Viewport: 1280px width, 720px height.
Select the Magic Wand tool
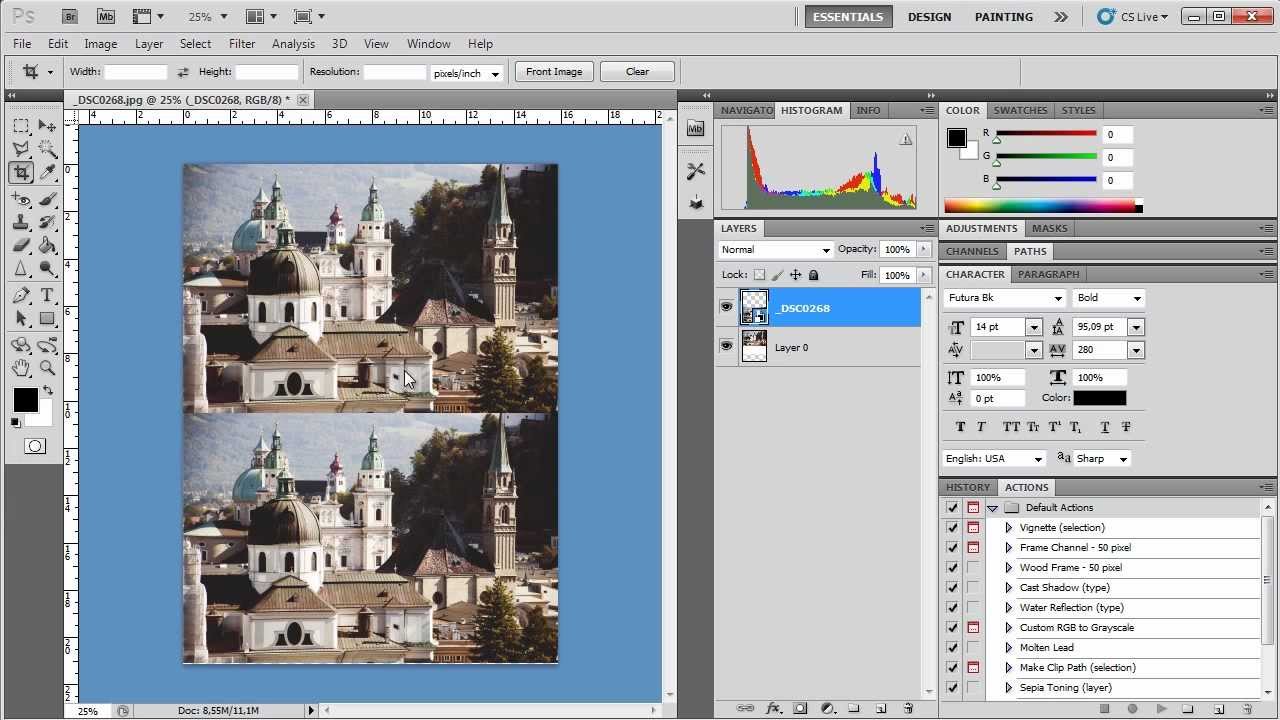(47, 149)
